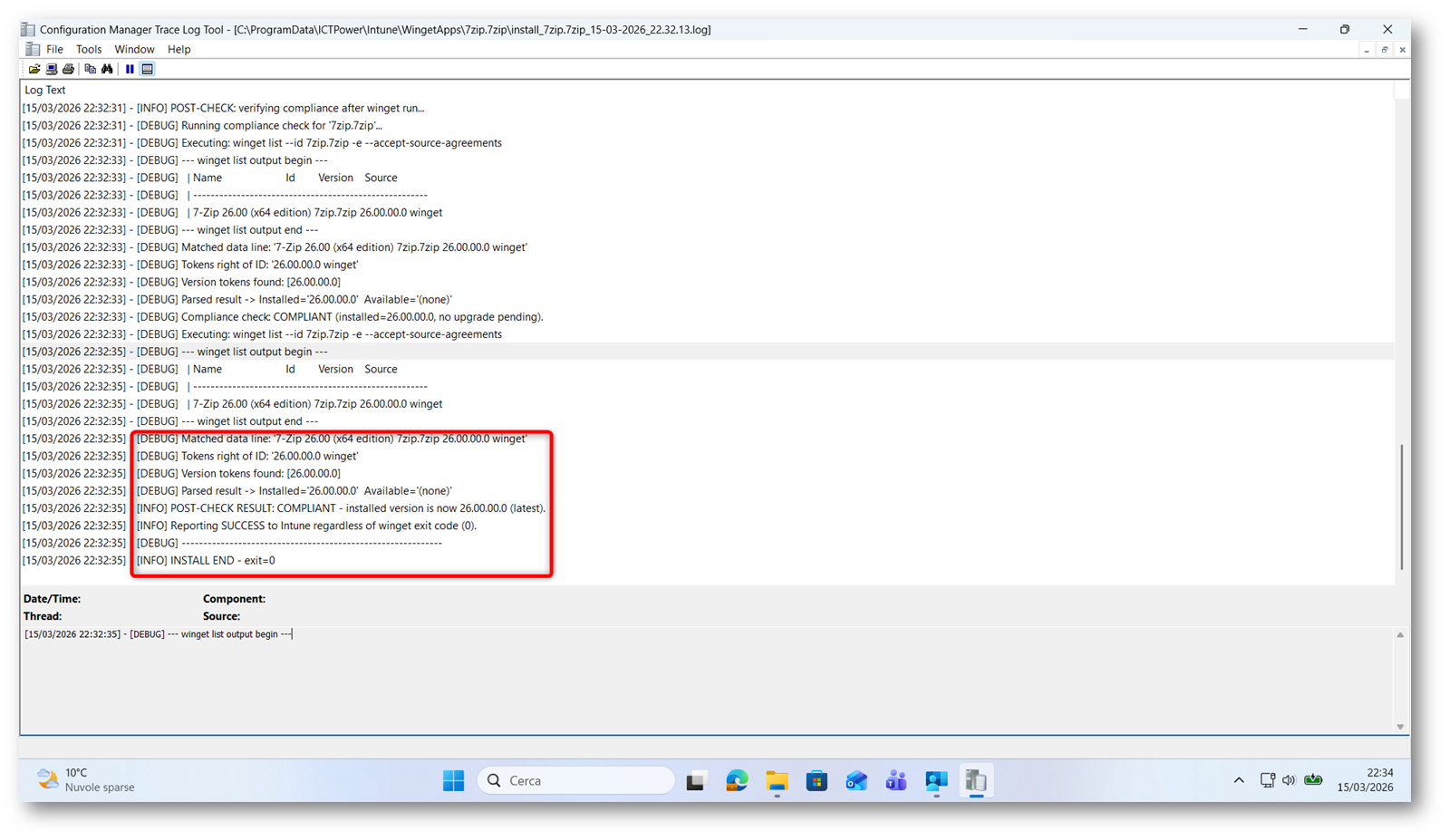Select the 22:32:35 'Version tokens found' row
The image size is (1449, 840).
(x=708, y=473)
